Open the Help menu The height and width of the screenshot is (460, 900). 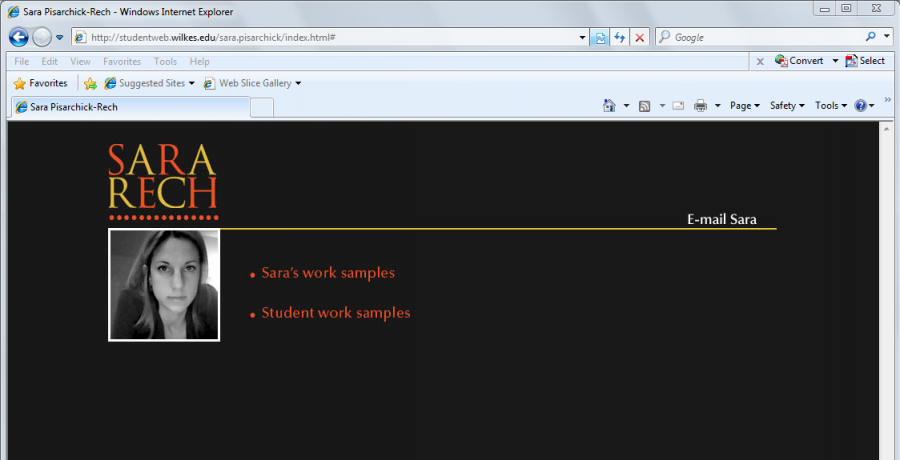pyautogui.click(x=200, y=61)
